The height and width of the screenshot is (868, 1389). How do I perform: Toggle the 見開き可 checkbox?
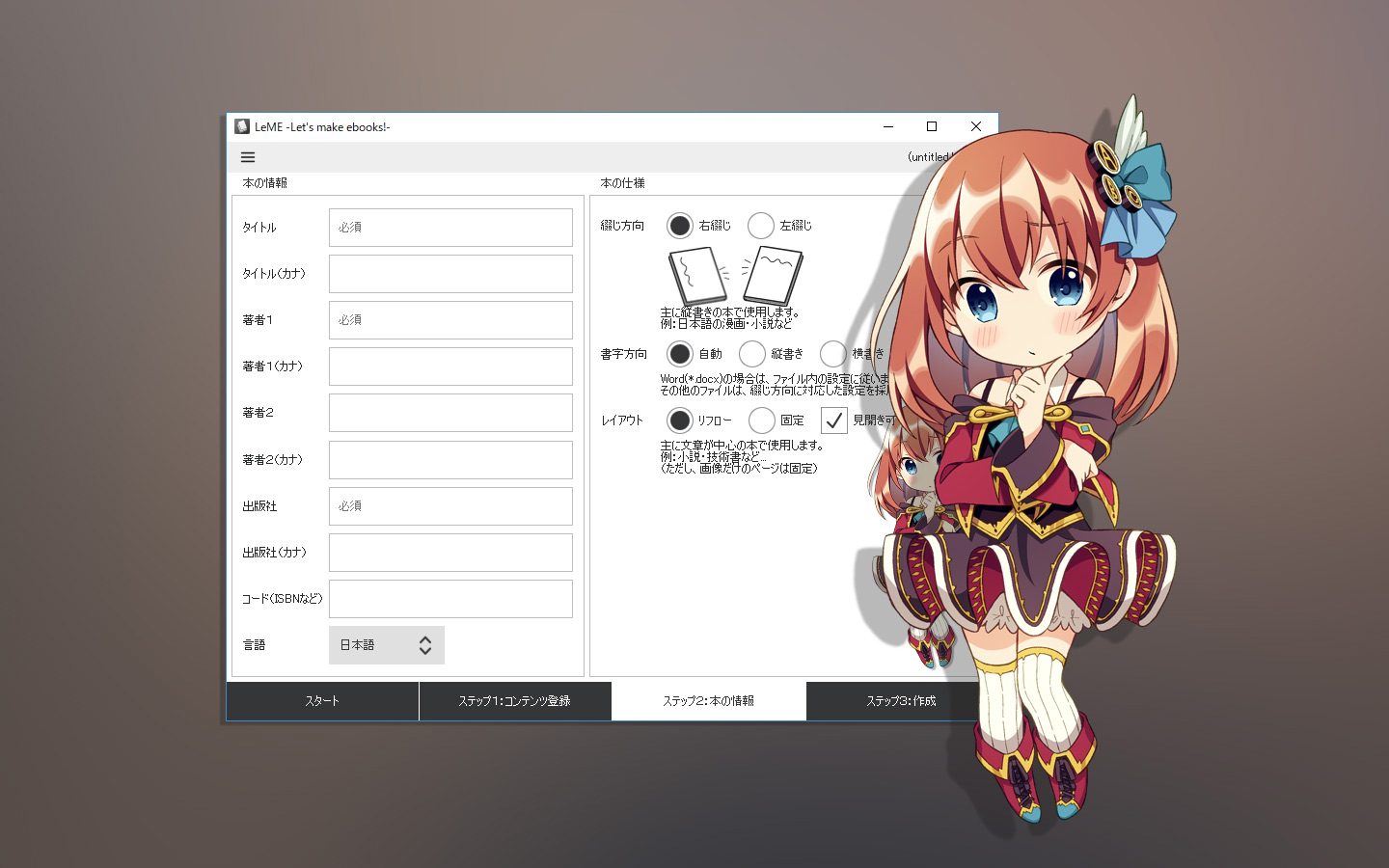tap(834, 420)
